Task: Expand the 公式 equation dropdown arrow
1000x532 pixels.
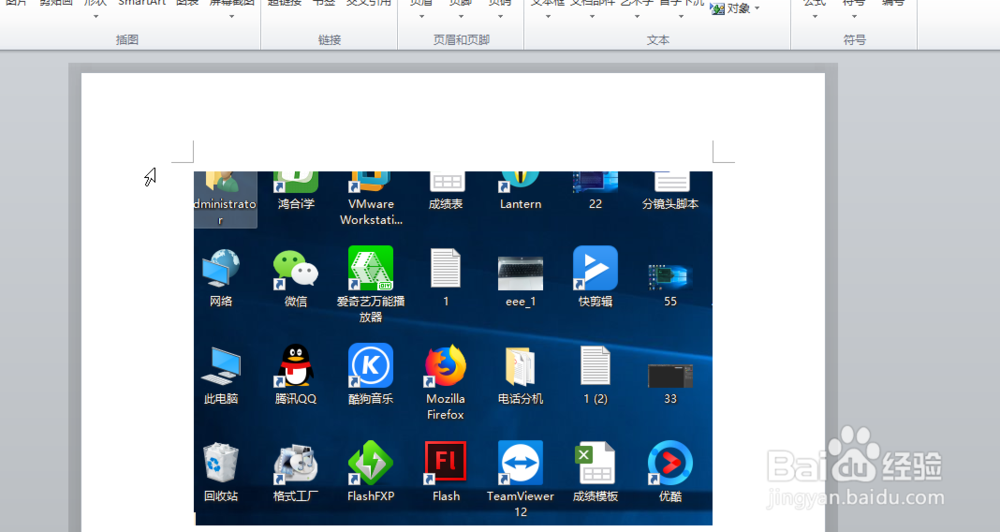Action: click(x=814, y=16)
